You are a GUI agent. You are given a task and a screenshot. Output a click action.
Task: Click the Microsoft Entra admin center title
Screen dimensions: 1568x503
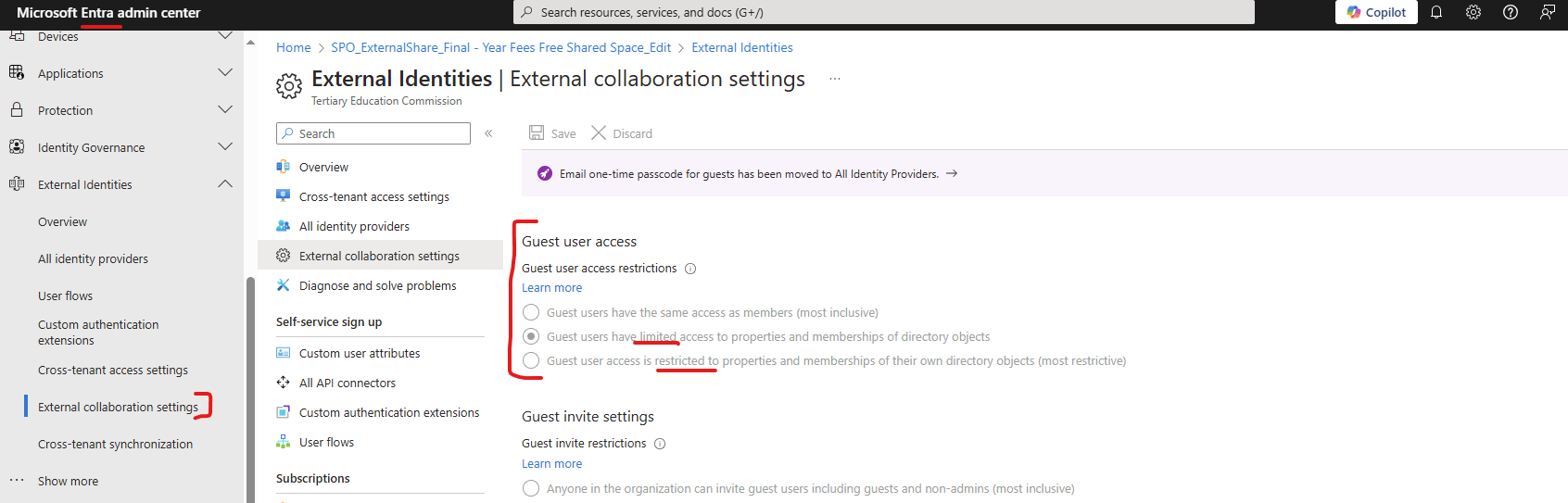point(108,12)
